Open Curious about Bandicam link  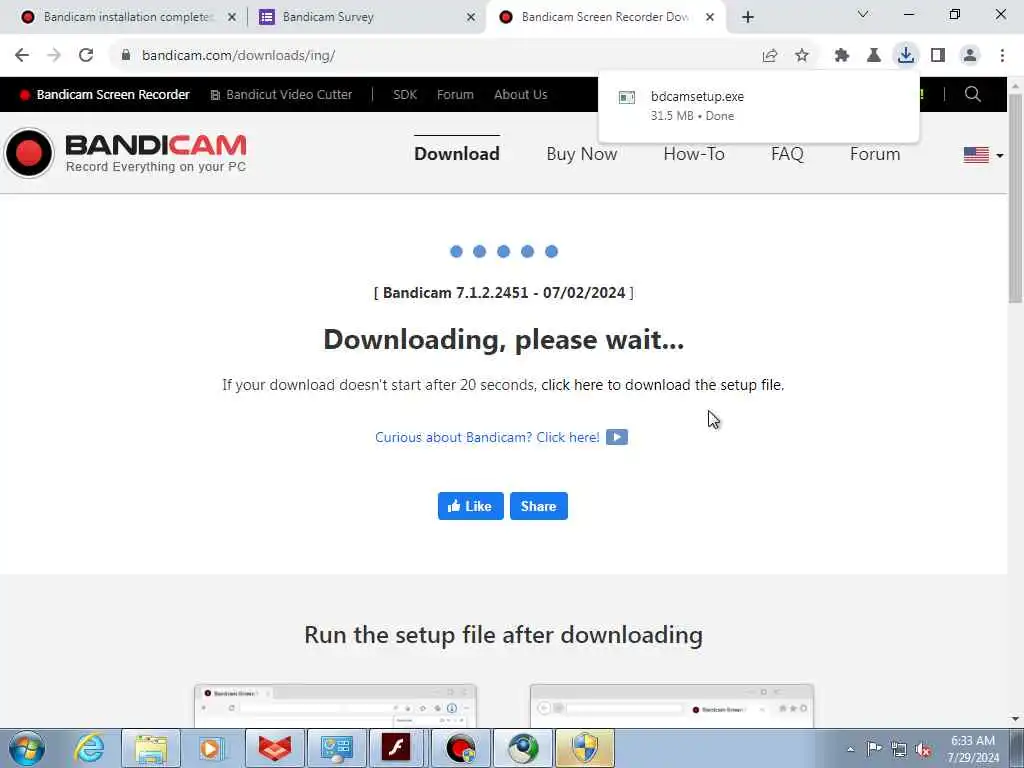click(487, 437)
